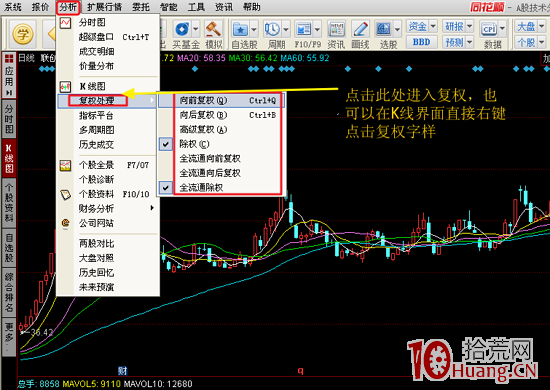
Task: Click the 财 marker on timeline
Action: [122, 371]
